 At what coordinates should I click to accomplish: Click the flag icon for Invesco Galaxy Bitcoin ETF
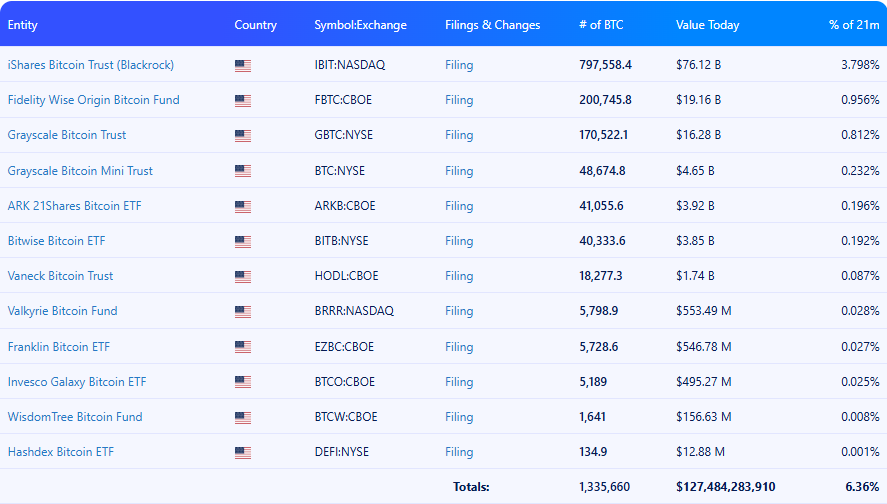pyautogui.click(x=243, y=382)
